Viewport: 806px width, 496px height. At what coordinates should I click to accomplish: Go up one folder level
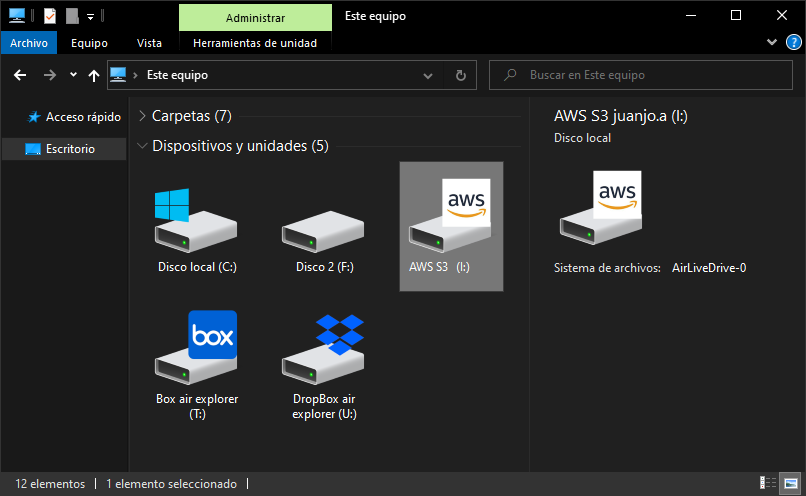click(94, 76)
